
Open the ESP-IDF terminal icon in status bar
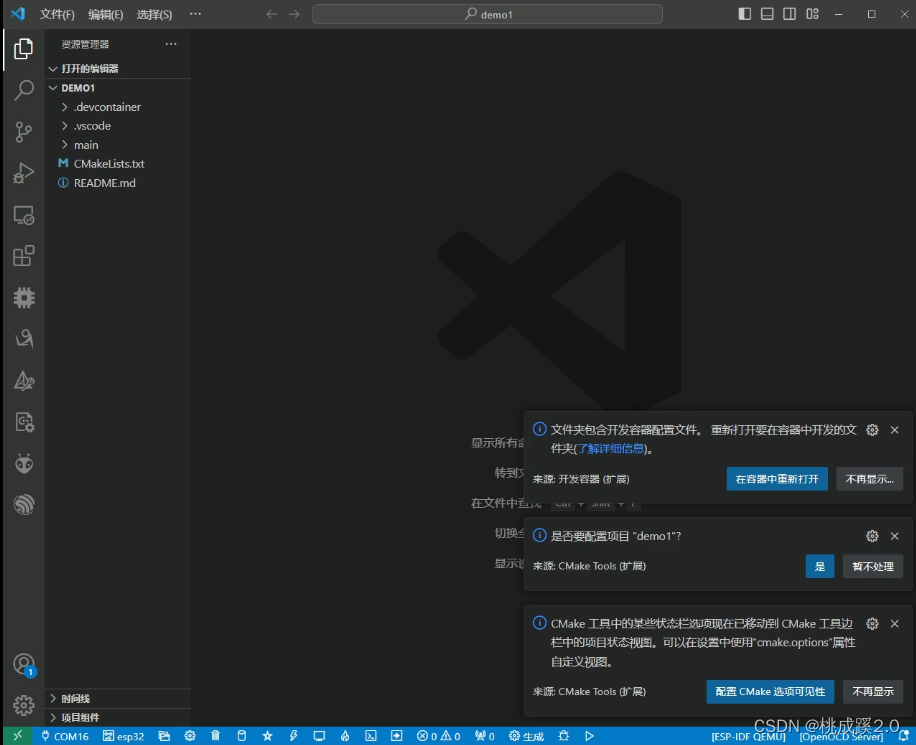coord(370,736)
